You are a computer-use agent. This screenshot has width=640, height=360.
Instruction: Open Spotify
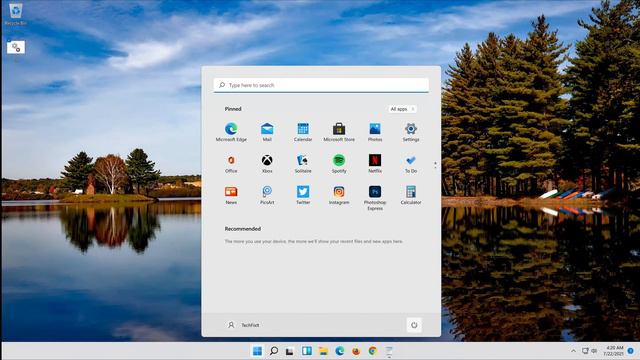coord(339,164)
